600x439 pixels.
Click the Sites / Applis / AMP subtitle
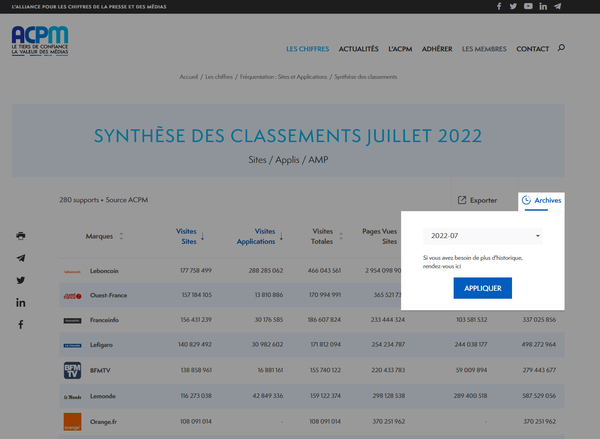288,160
